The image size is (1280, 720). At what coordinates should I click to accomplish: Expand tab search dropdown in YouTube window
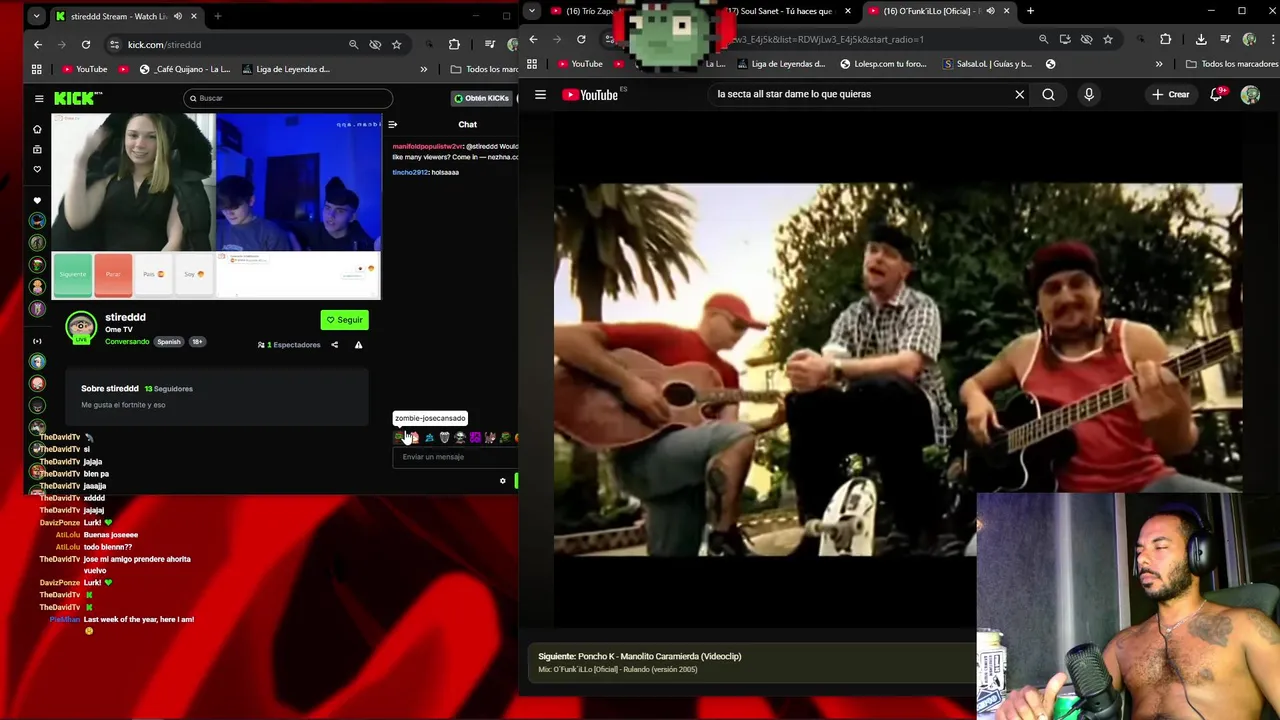[532, 11]
